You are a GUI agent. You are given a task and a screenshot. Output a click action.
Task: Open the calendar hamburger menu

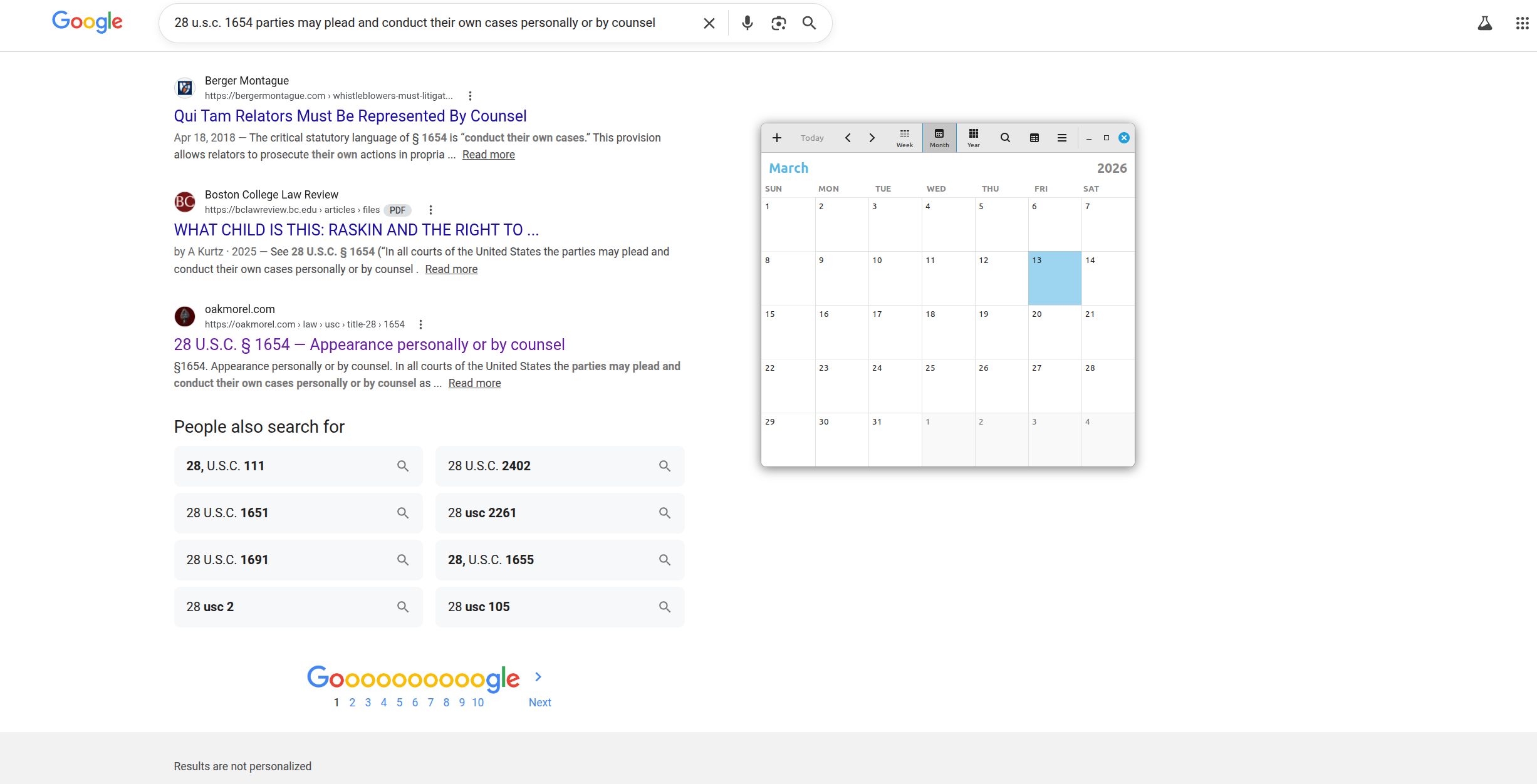click(x=1062, y=138)
